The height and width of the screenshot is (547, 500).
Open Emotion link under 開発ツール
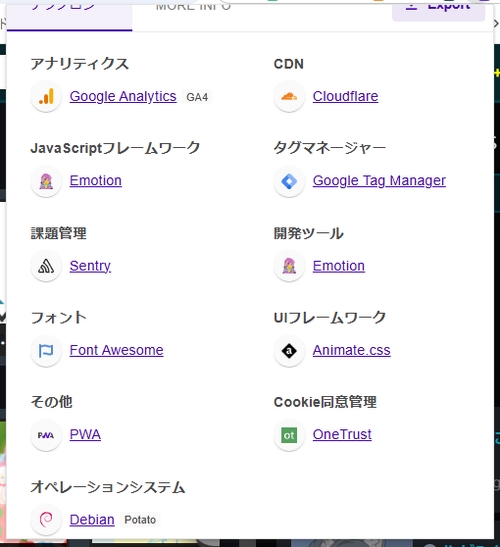(x=339, y=266)
